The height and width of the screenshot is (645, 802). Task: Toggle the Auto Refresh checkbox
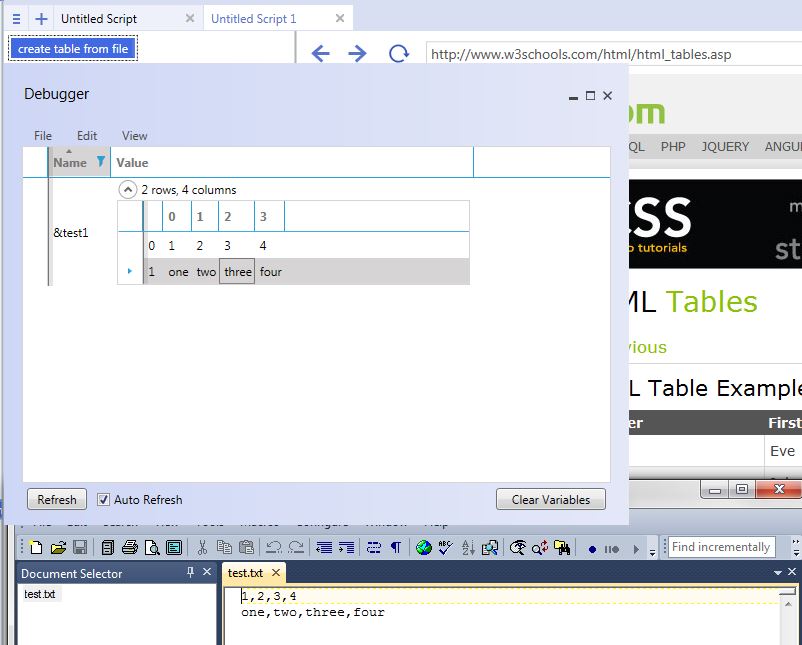tap(103, 500)
